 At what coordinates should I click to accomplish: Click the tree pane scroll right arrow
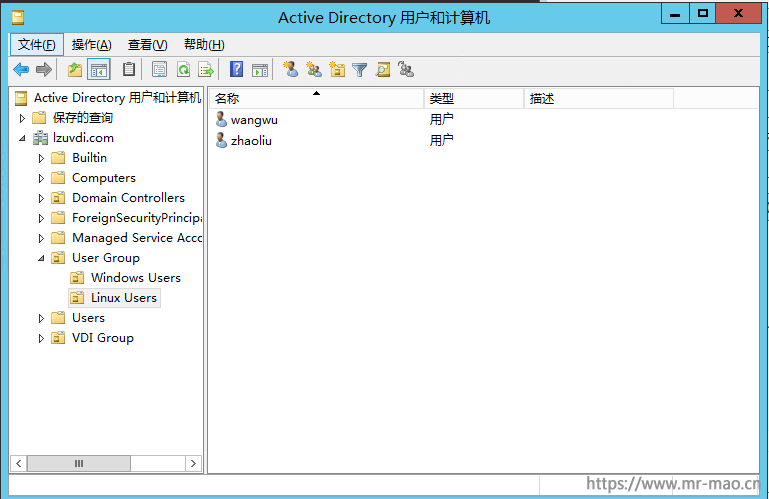tap(193, 463)
